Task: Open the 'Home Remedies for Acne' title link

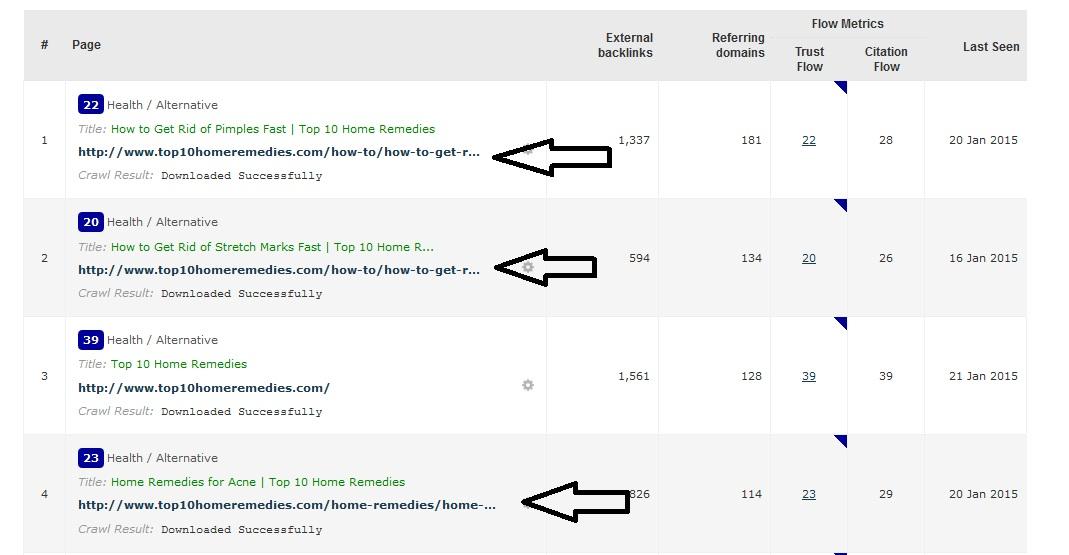Action: 257,482
